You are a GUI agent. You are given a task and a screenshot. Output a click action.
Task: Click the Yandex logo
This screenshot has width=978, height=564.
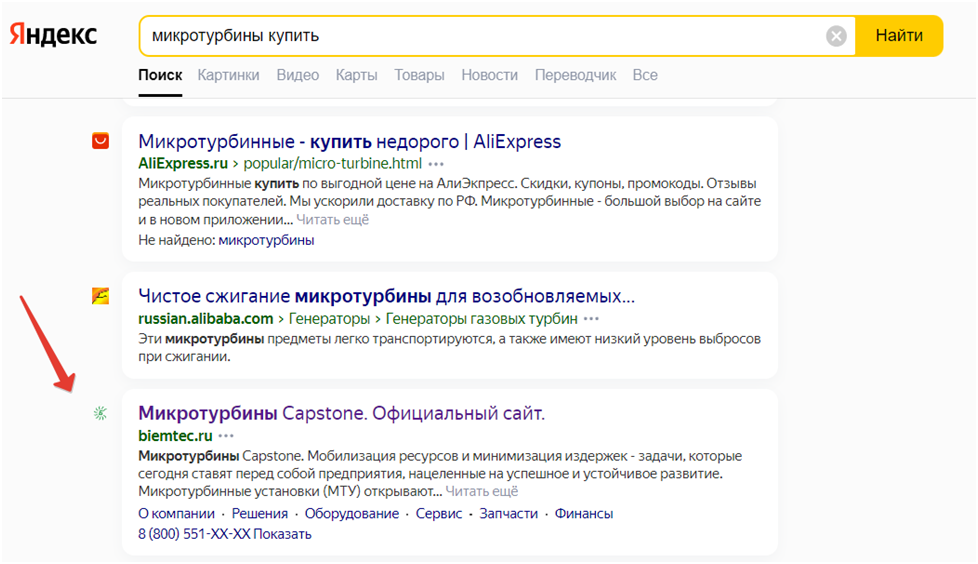click(x=54, y=35)
